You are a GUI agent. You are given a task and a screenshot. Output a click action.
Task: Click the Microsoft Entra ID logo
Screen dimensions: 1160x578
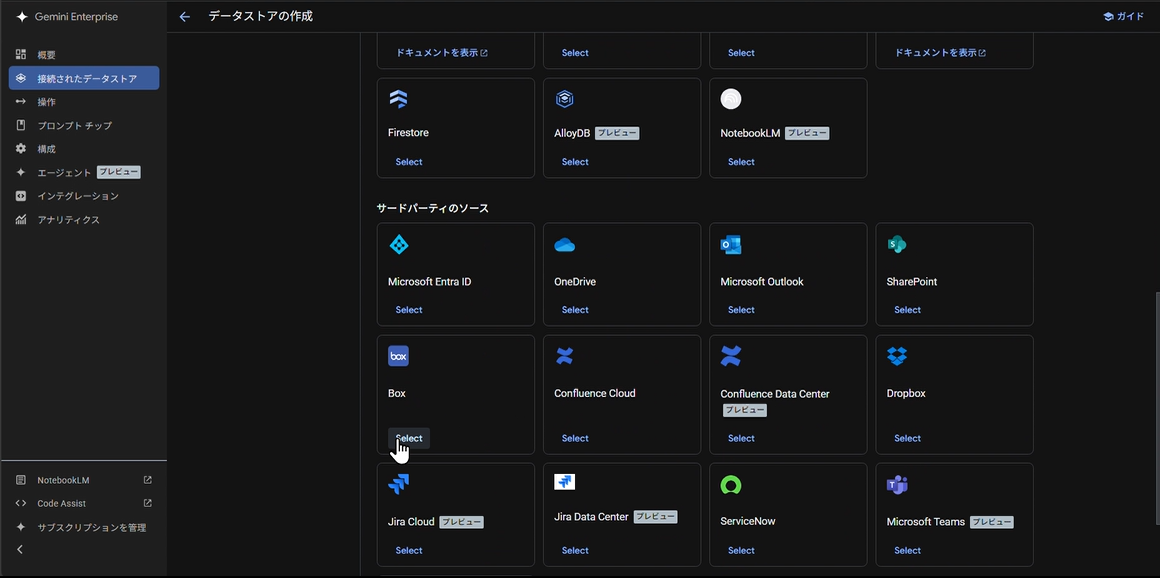pyautogui.click(x=398, y=245)
